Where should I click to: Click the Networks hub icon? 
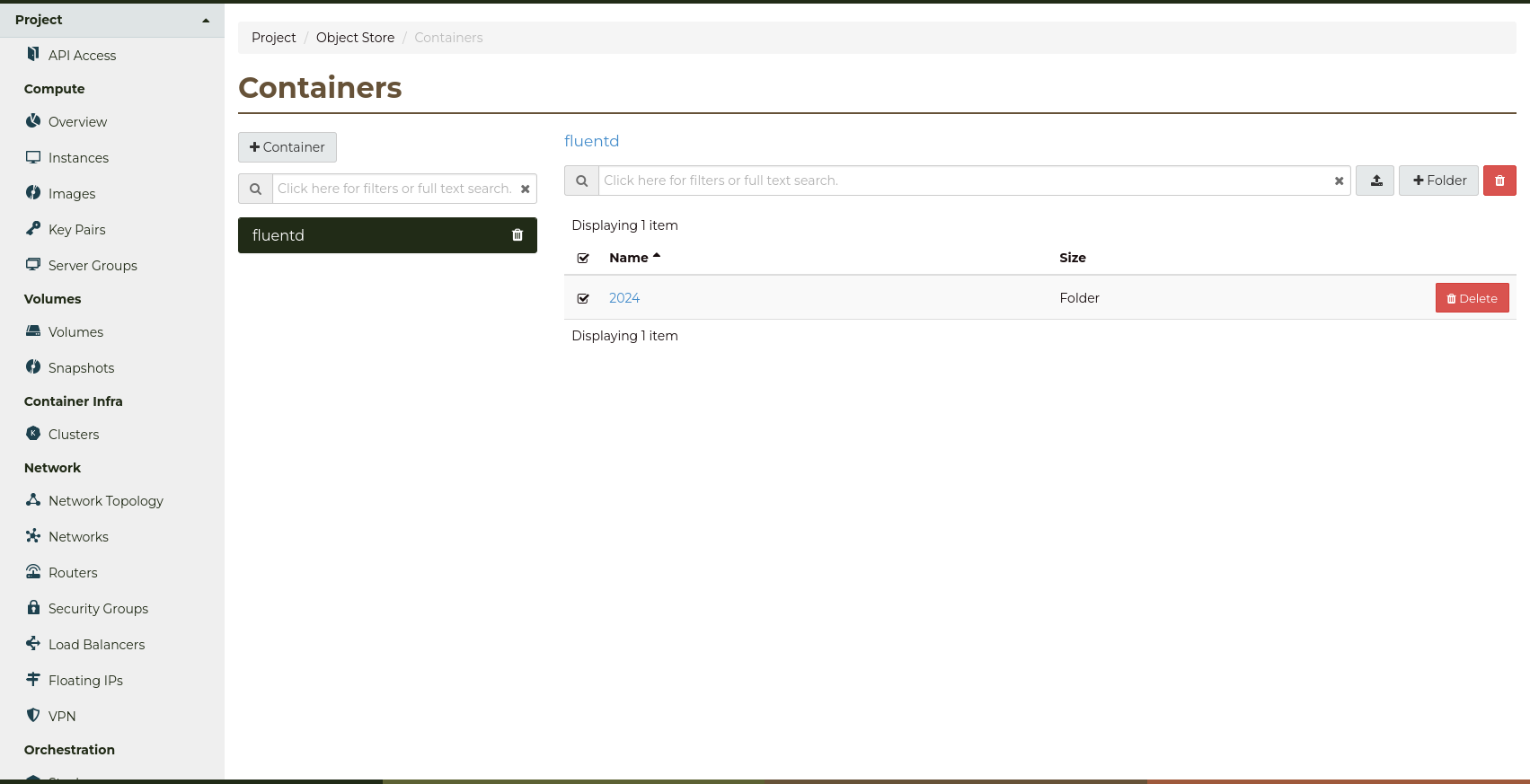click(x=33, y=535)
